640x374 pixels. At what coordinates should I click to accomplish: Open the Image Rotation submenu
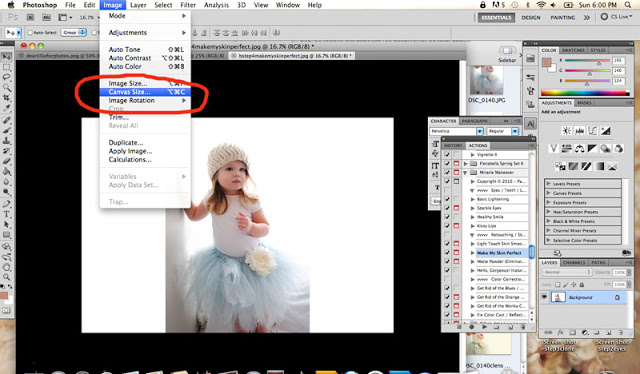[145, 100]
